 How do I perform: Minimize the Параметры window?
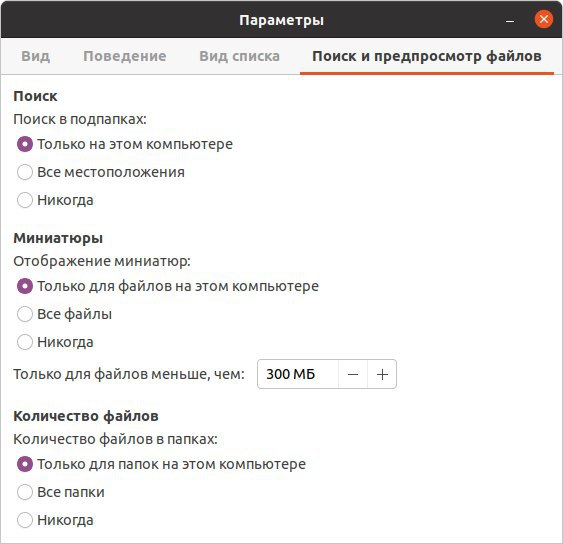pos(510,20)
